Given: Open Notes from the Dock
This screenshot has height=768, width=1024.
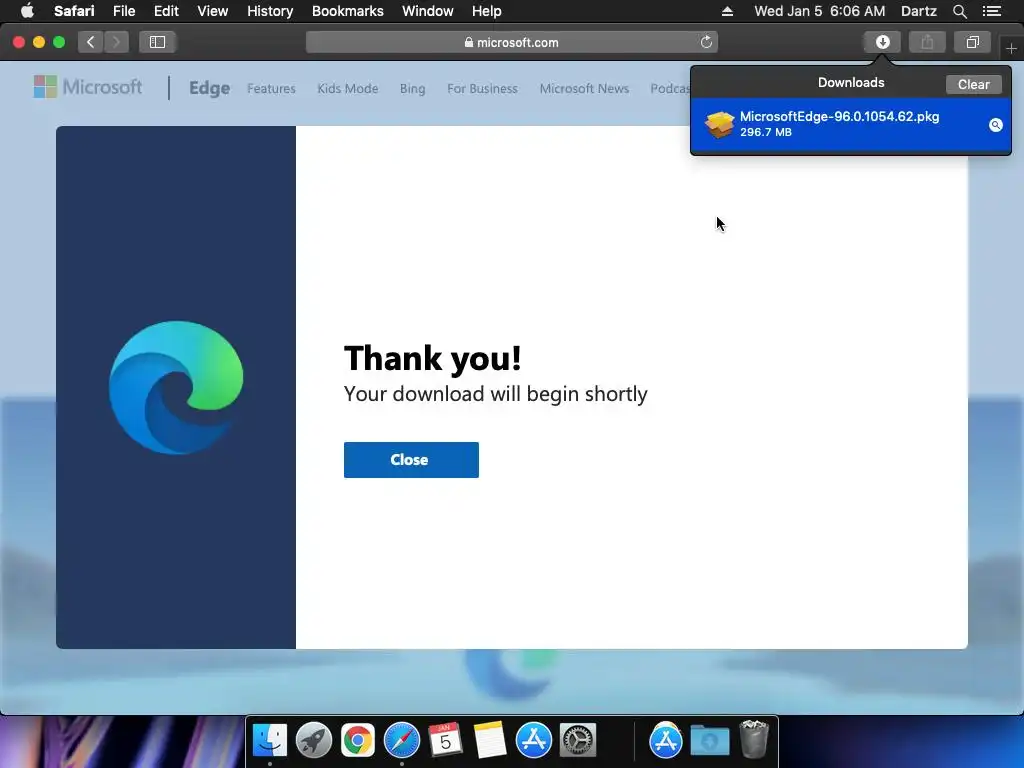Looking at the screenshot, I should pos(490,740).
